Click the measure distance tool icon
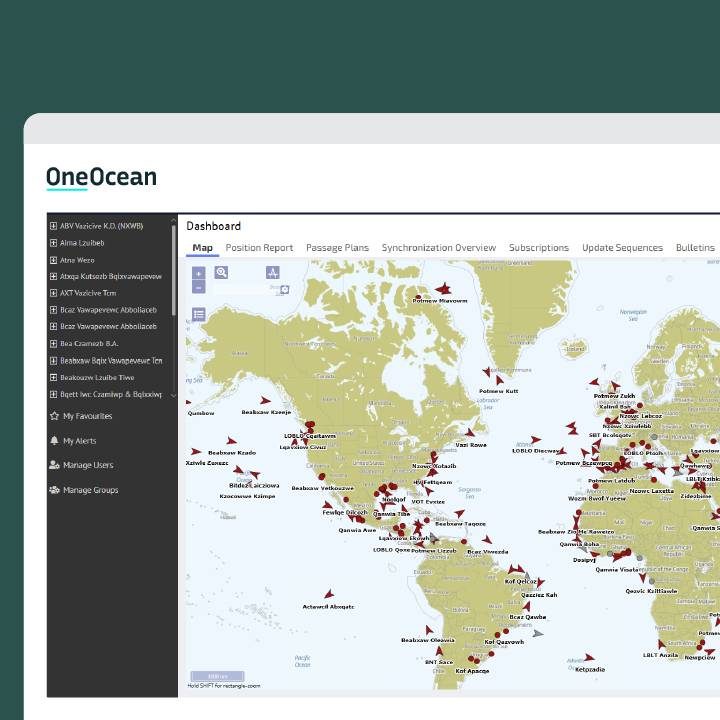 click(272, 272)
